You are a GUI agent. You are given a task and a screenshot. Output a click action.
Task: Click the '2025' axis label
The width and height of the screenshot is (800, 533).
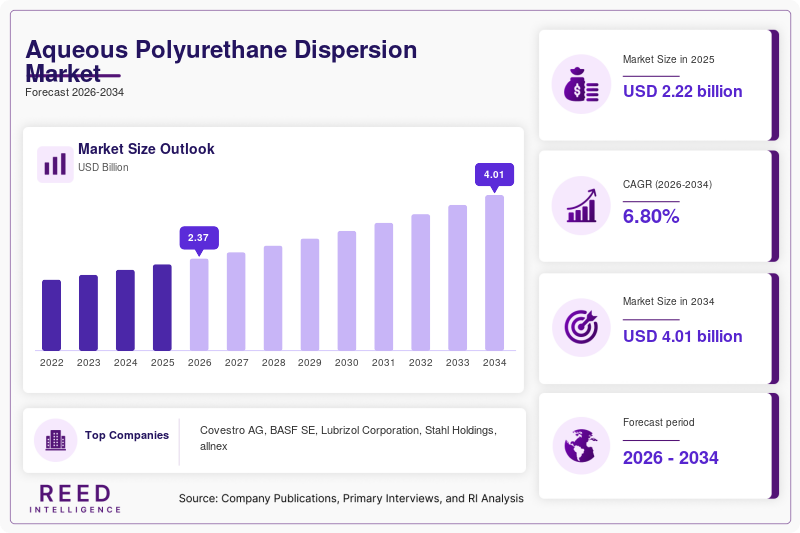162,363
